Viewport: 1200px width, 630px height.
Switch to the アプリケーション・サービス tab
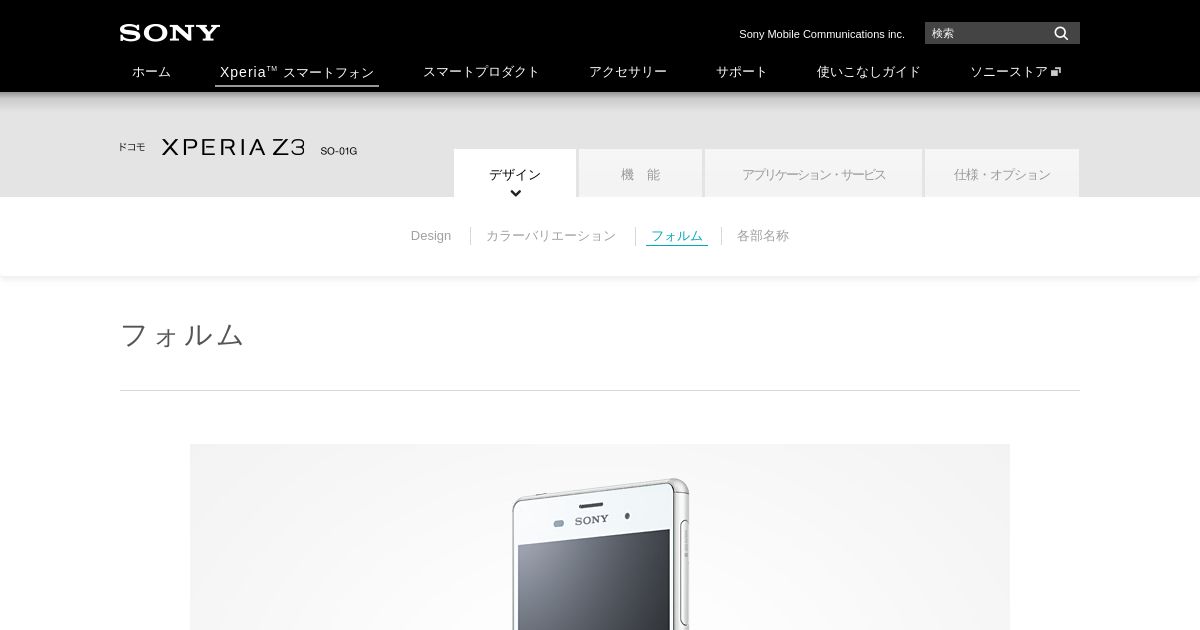(813, 173)
